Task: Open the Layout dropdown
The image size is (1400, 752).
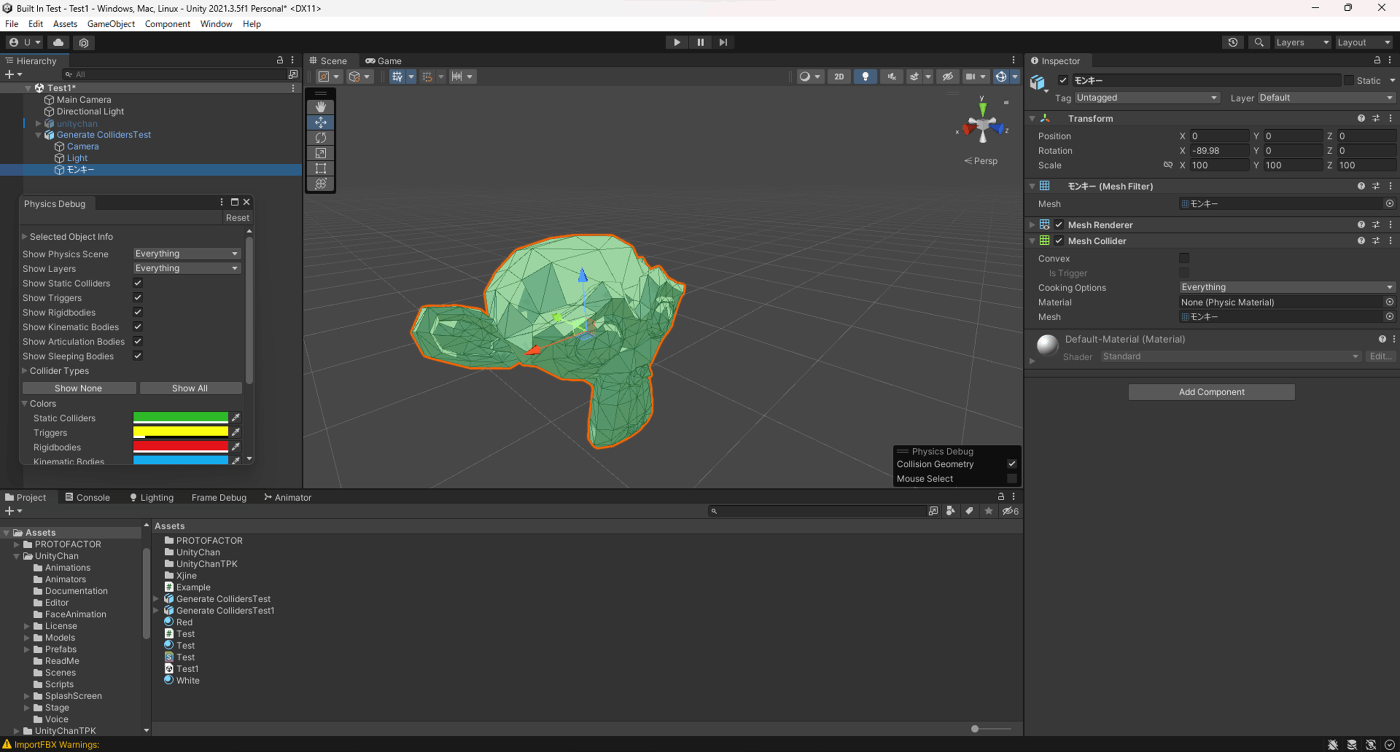Action: (1365, 43)
